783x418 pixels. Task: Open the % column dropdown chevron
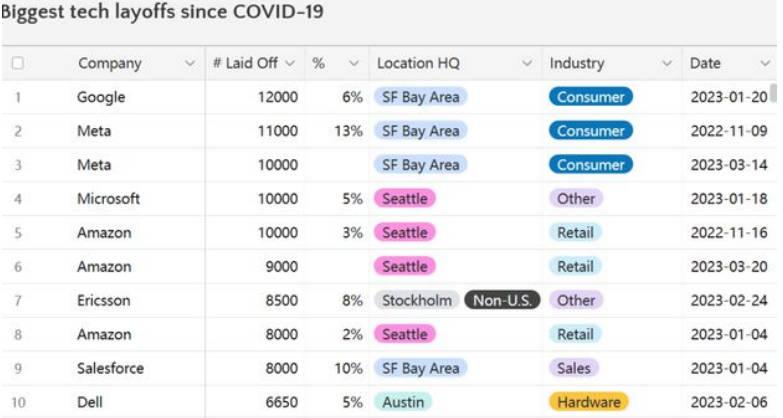[353, 63]
